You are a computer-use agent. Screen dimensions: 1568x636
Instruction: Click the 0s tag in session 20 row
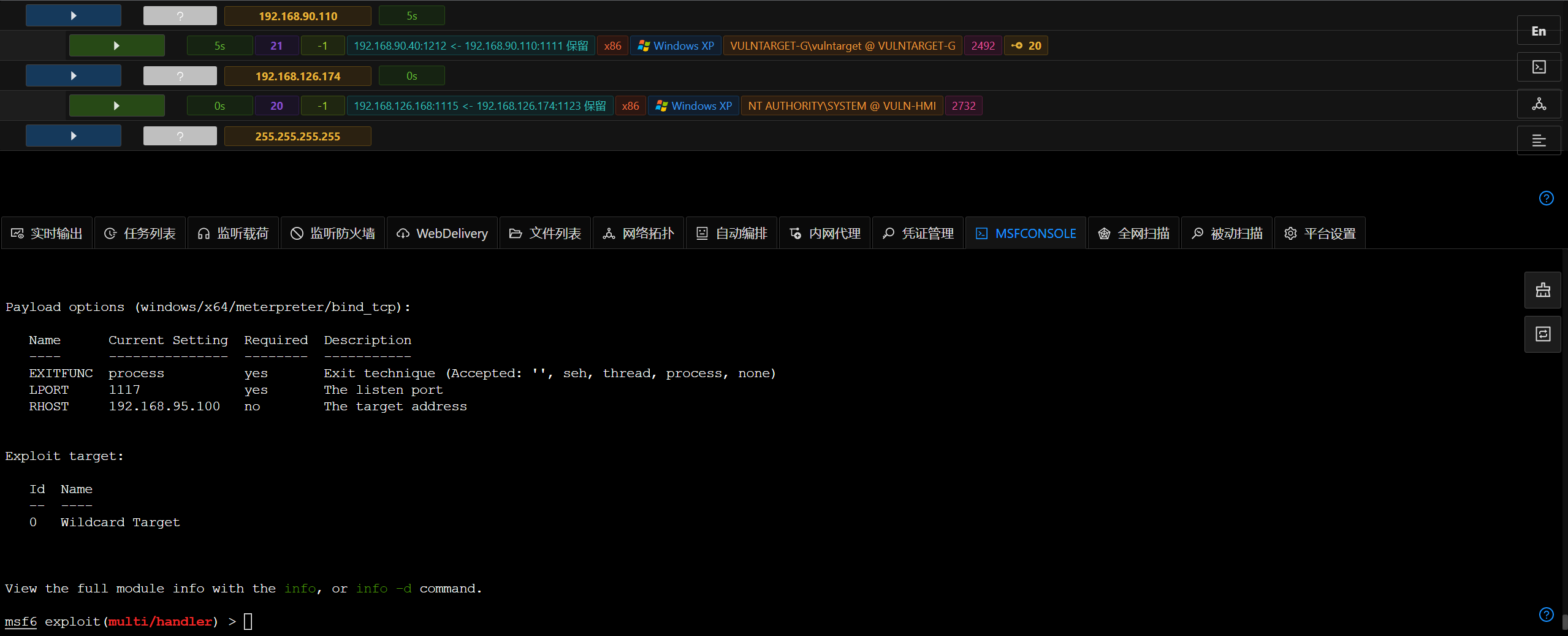tap(220, 106)
